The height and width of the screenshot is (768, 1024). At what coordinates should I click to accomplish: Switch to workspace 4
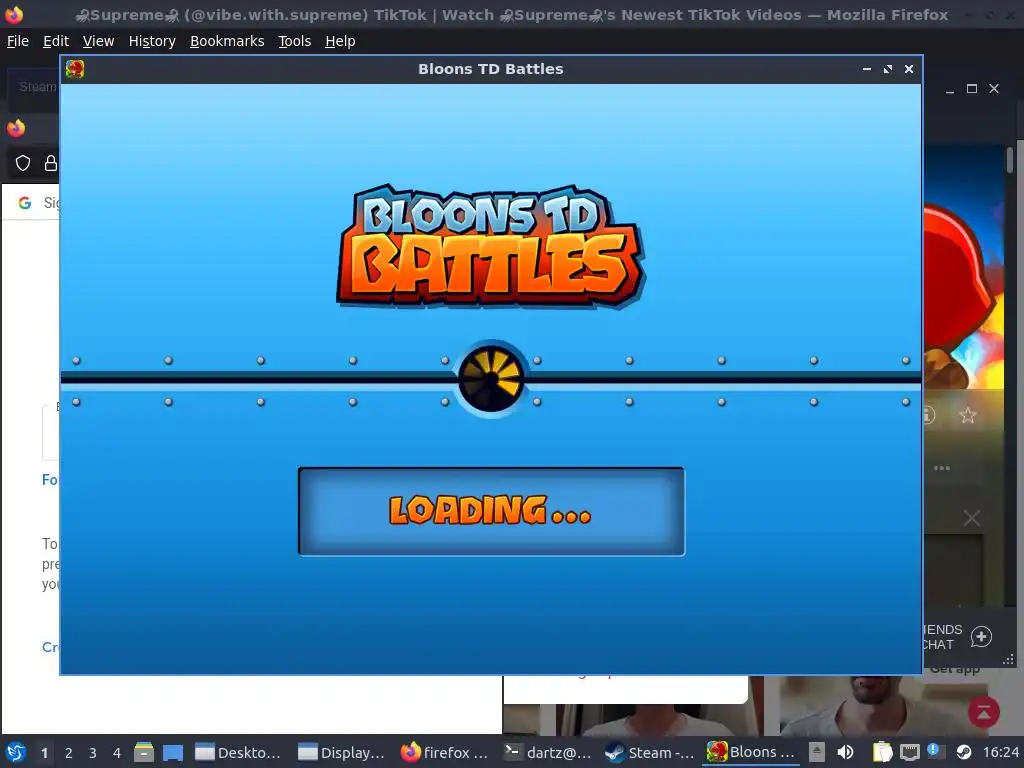pyautogui.click(x=117, y=753)
